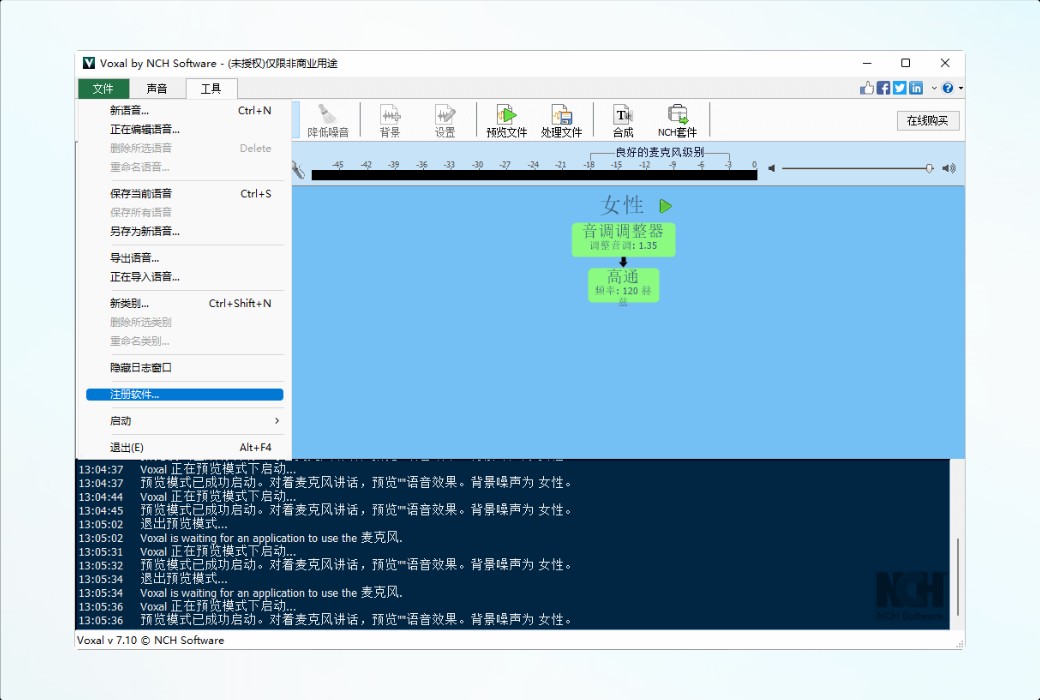1040x700 pixels.
Task: Select the 高通 high-pass effect block
Action: (623, 285)
